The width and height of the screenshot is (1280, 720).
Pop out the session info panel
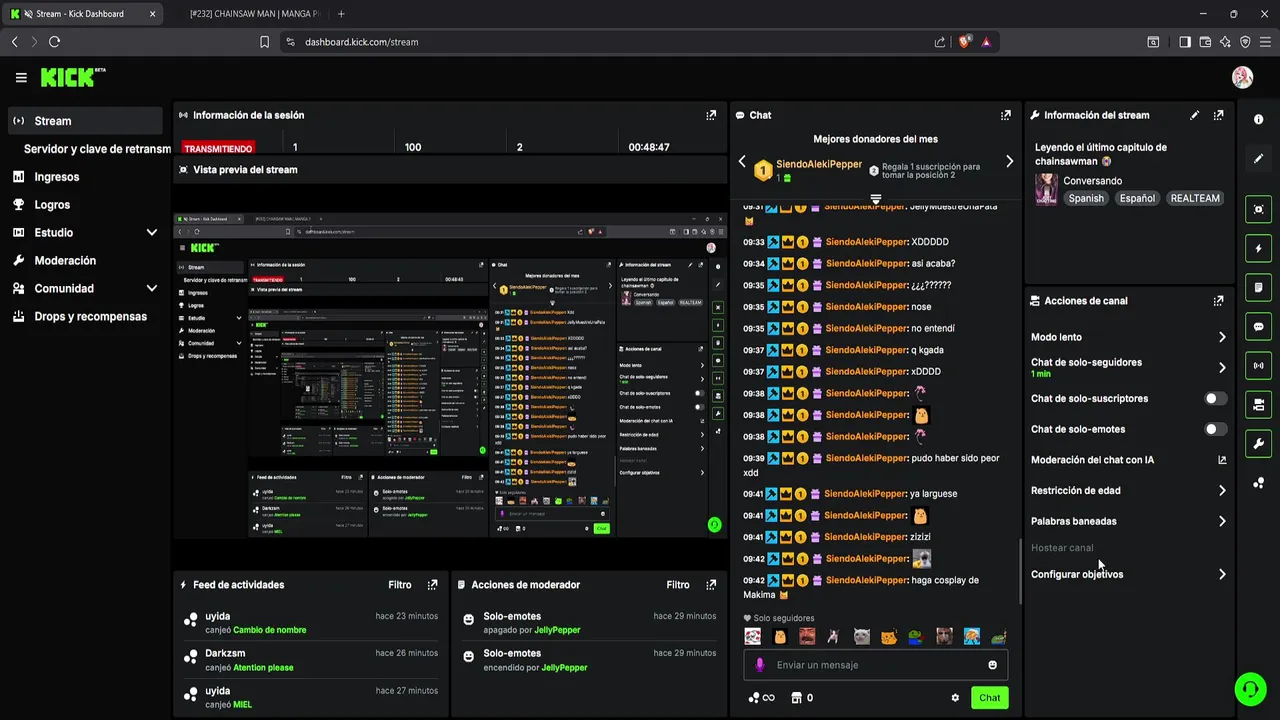pyautogui.click(x=711, y=115)
